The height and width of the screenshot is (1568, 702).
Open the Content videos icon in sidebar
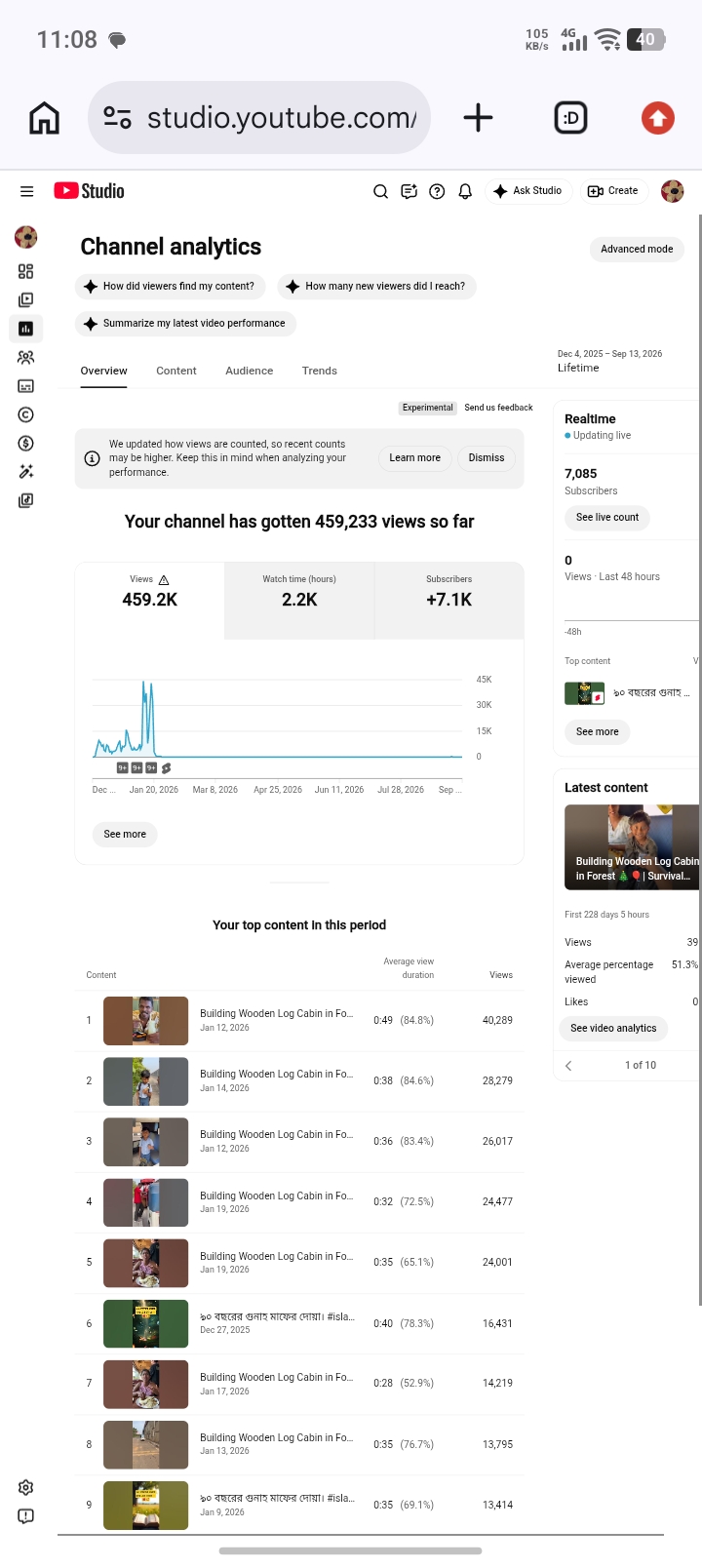click(26, 299)
